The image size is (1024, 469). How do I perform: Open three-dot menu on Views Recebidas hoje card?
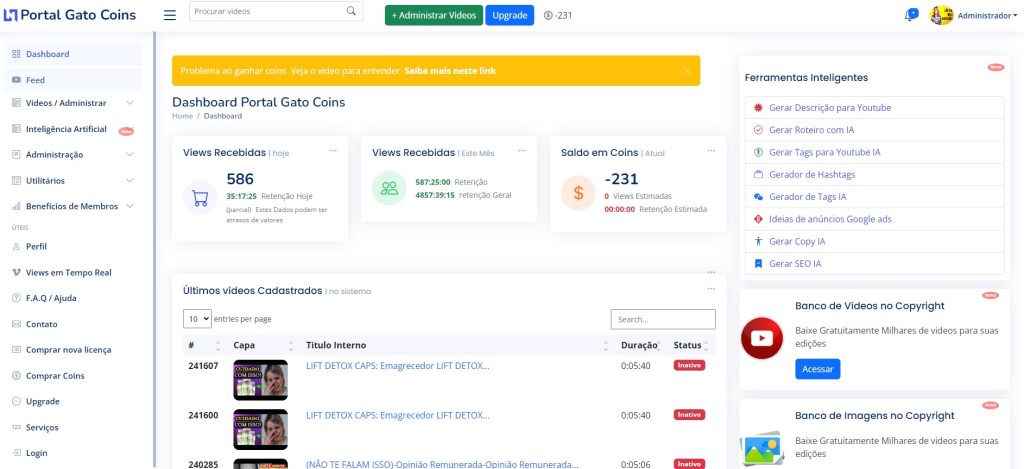click(x=333, y=150)
